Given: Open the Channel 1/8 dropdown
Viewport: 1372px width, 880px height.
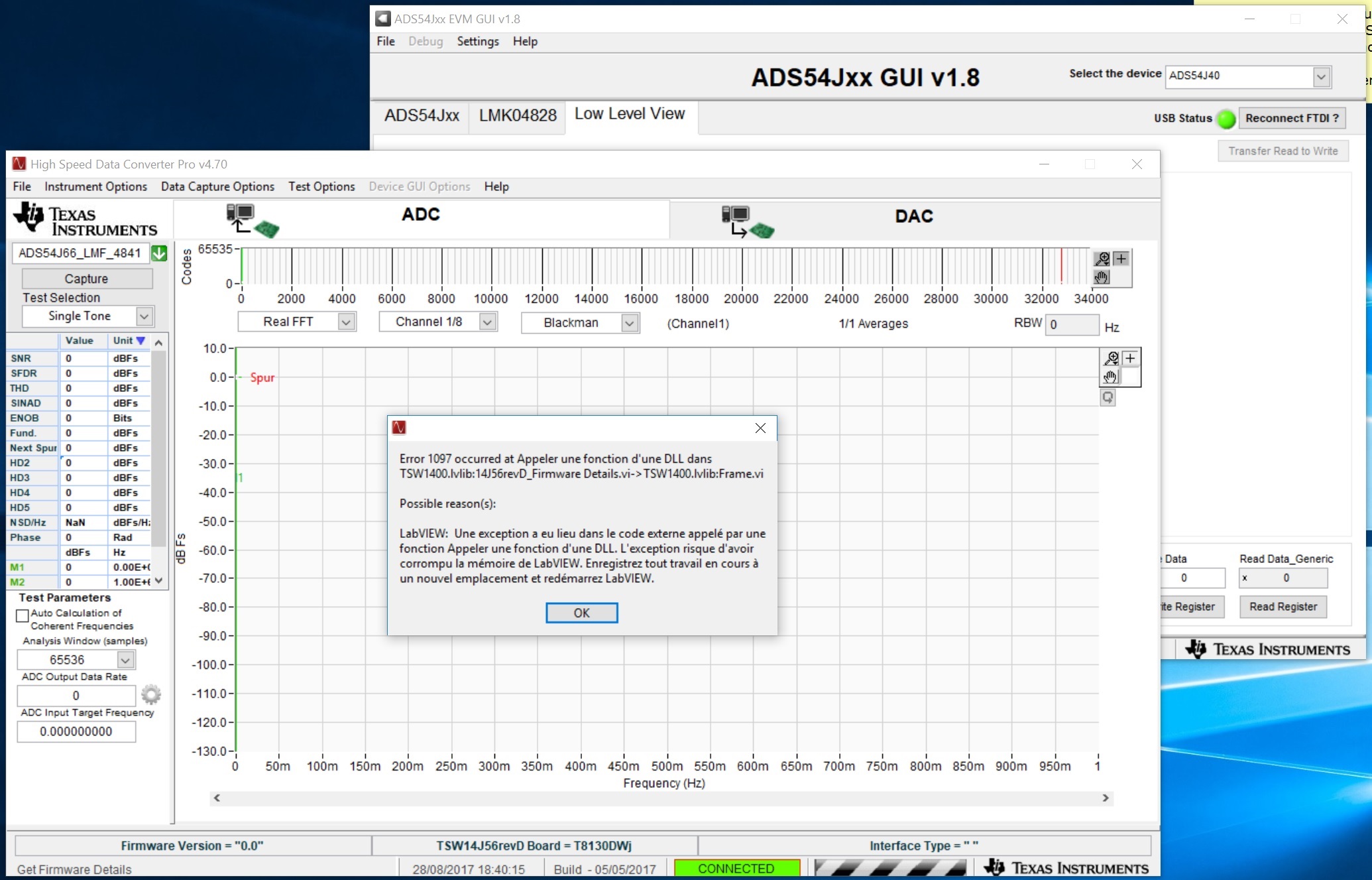Looking at the screenshot, I should [488, 322].
